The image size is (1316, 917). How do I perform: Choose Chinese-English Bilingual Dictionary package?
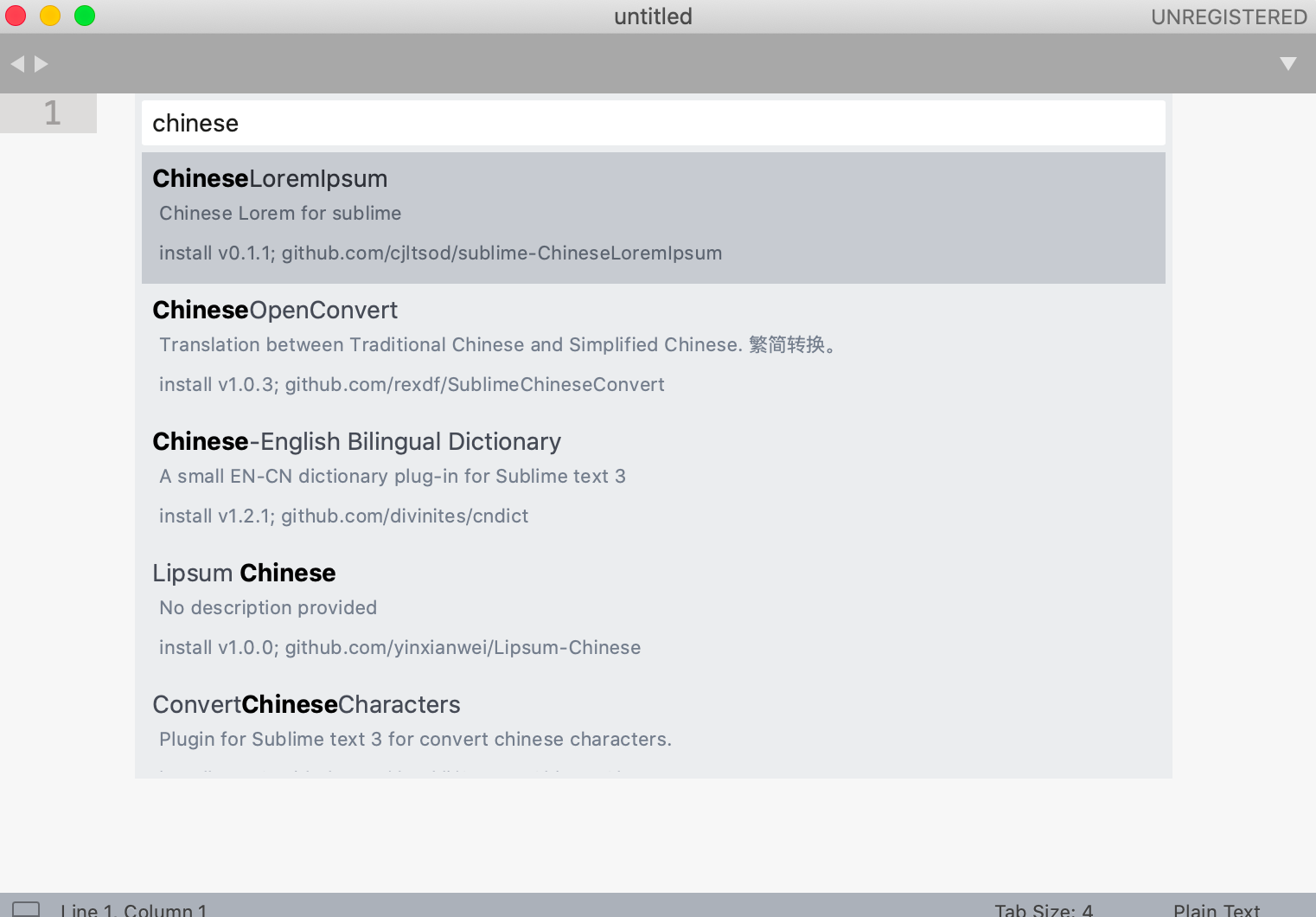point(654,481)
